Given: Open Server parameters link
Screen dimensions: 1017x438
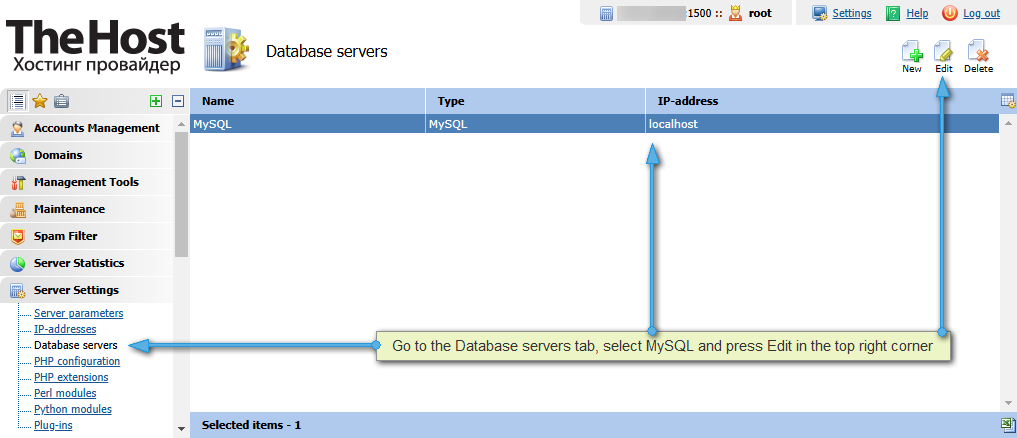Looking at the screenshot, I should pyautogui.click(x=78, y=313).
